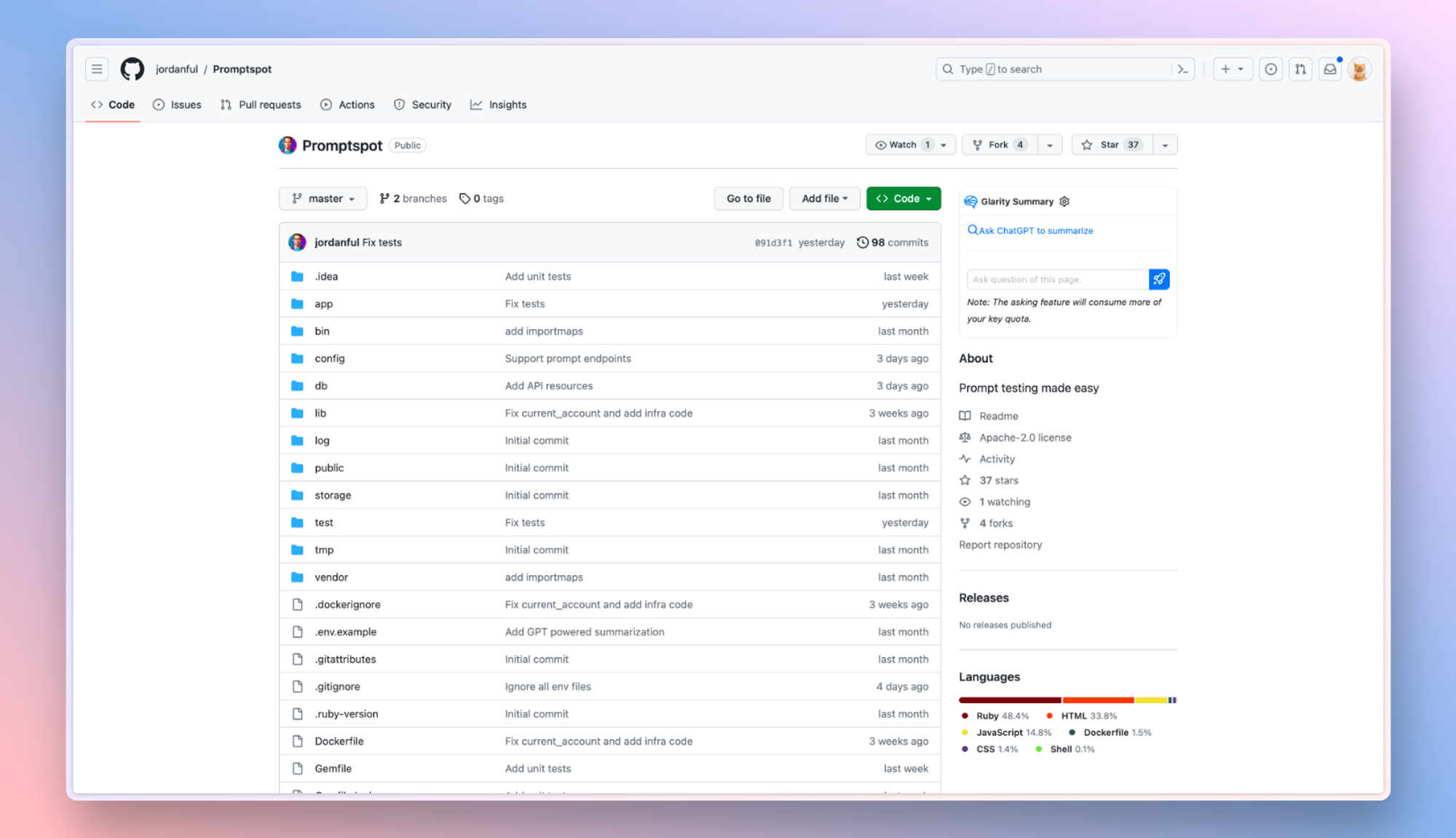The image size is (1456, 838).
Task: Click the Glarity logo icon
Action: (970, 202)
